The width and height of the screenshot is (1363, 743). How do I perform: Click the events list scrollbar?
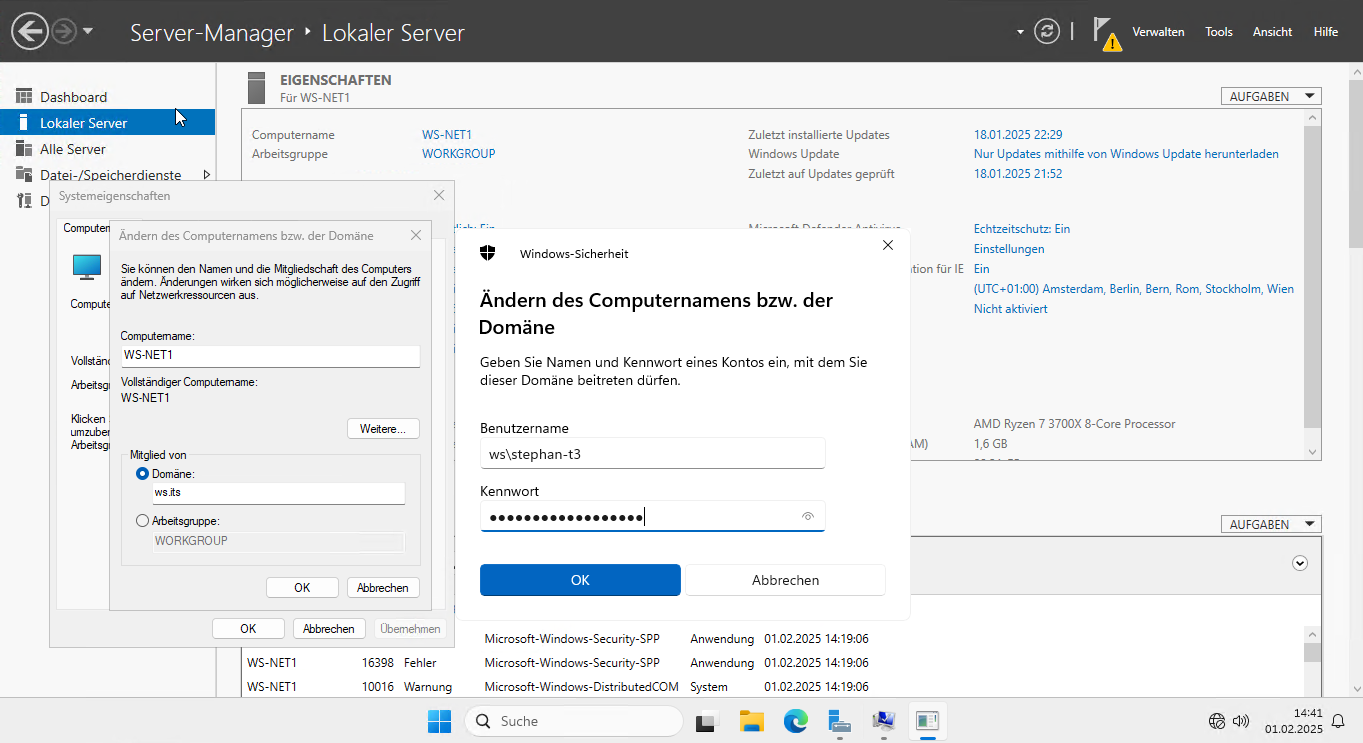click(1312, 652)
